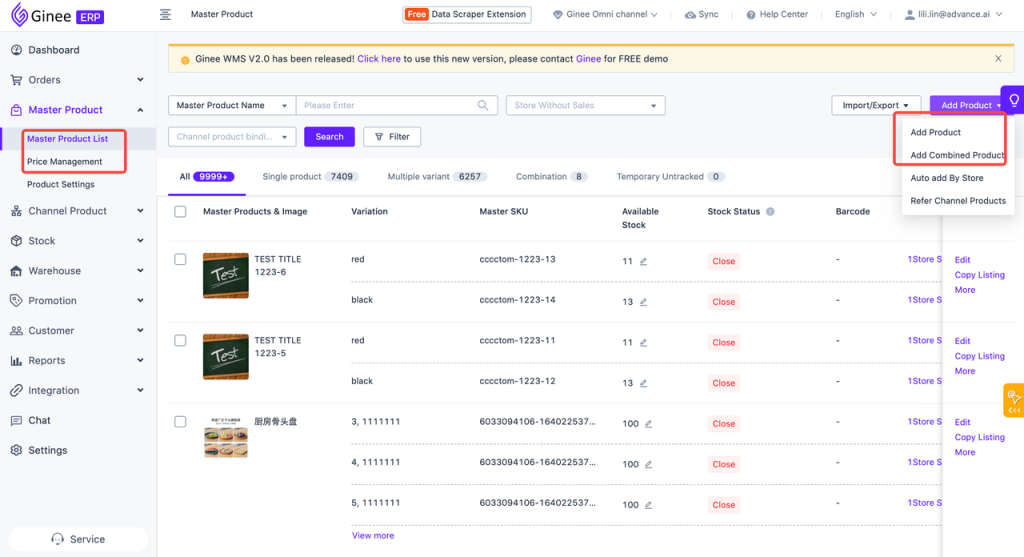
Task: Click the Service headset button
Action: 78,539
